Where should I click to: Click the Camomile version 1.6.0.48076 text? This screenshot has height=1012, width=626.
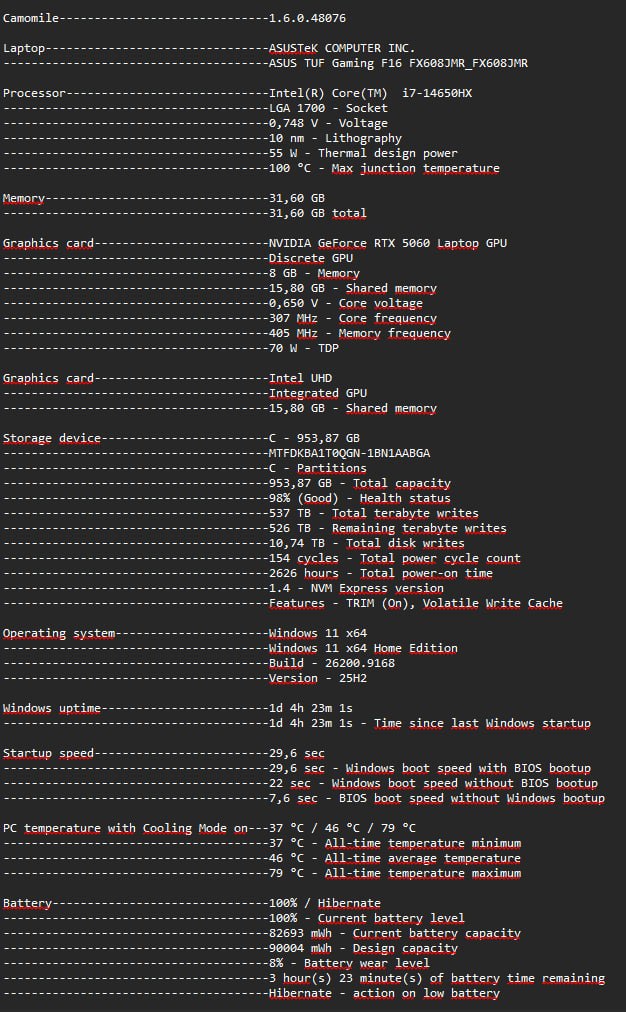[x=307, y=18]
